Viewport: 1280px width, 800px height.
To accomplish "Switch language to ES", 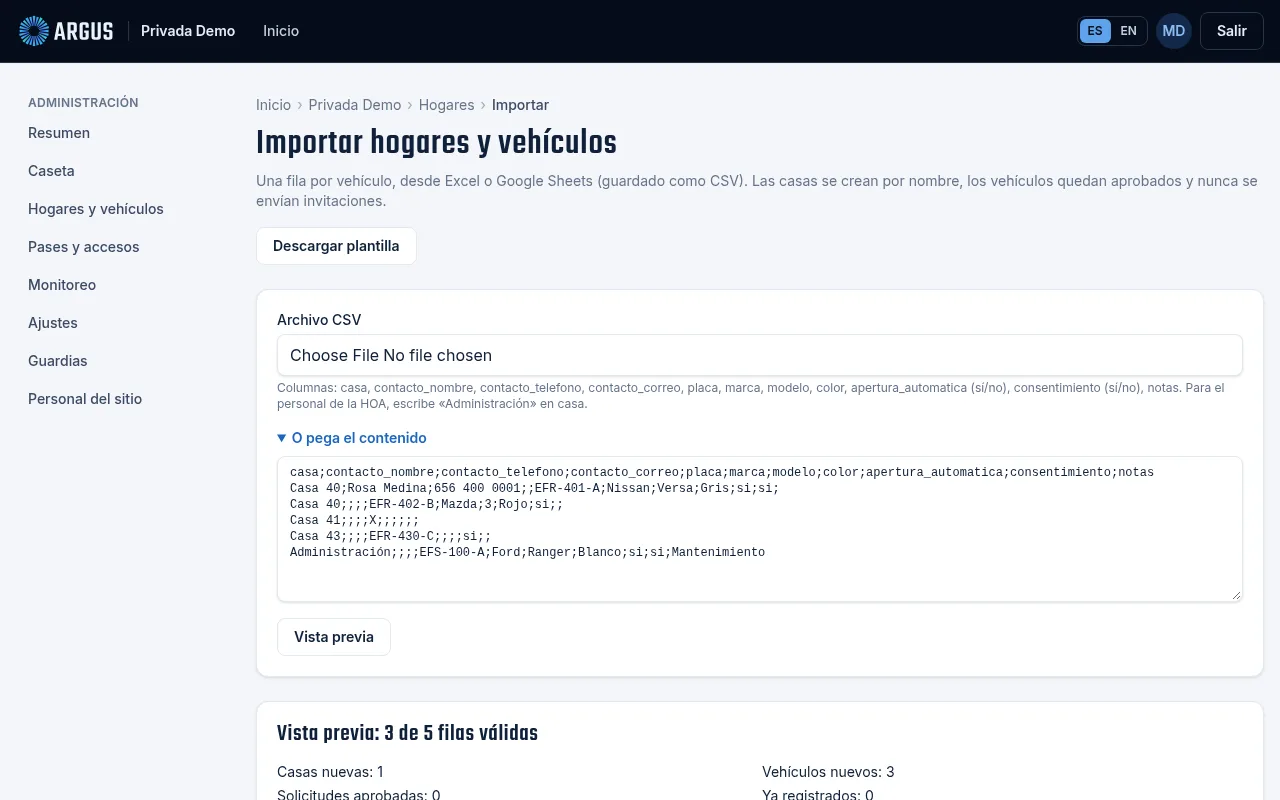I will (x=1095, y=31).
